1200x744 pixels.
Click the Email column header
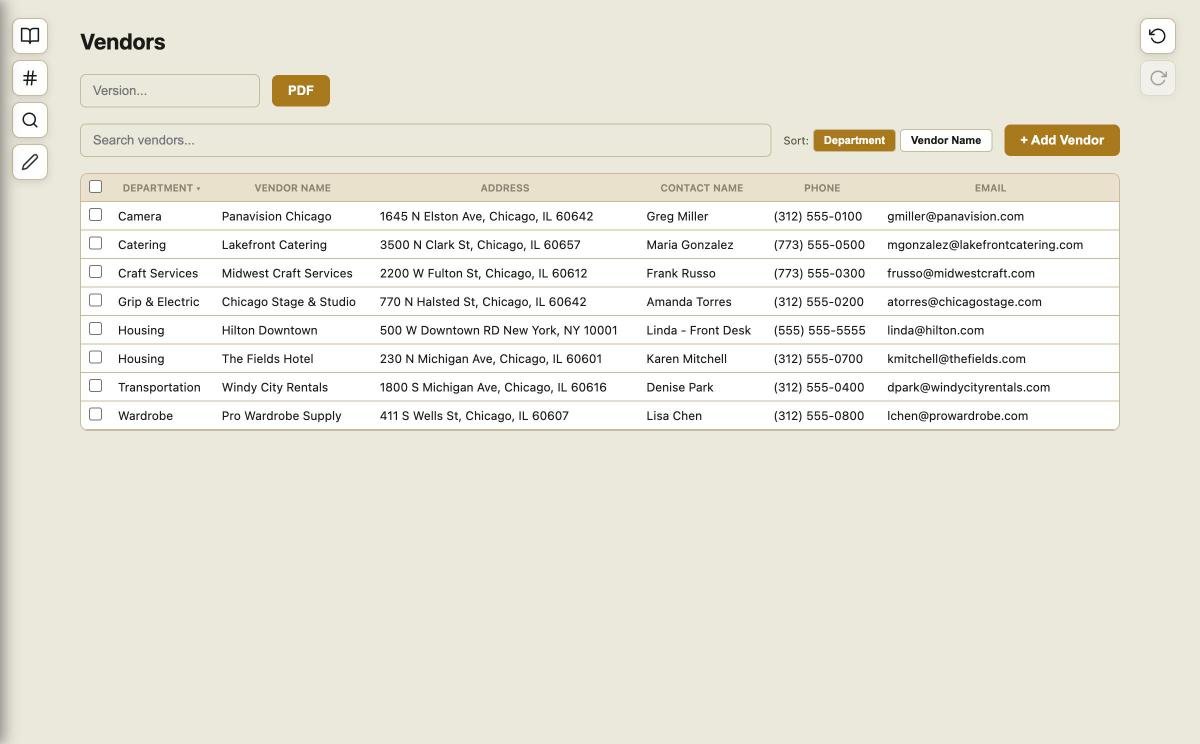pos(990,188)
